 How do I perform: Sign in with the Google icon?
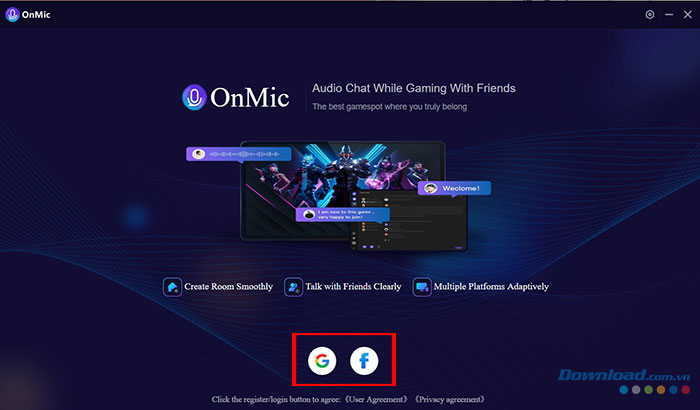point(322,360)
